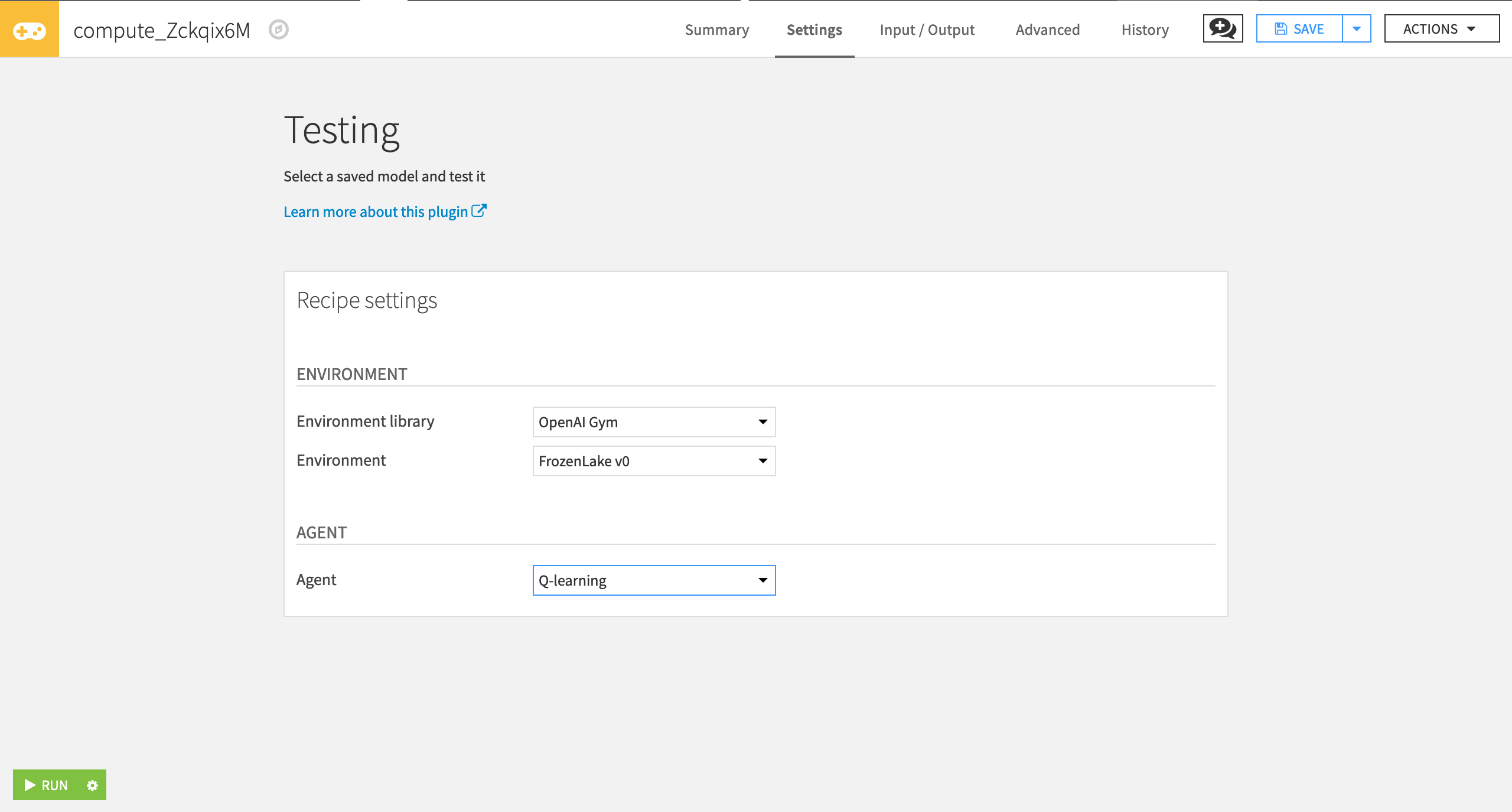The image size is (1512, 812).
Task: Click the AGENT section header
Action: (x=322, y=532)
